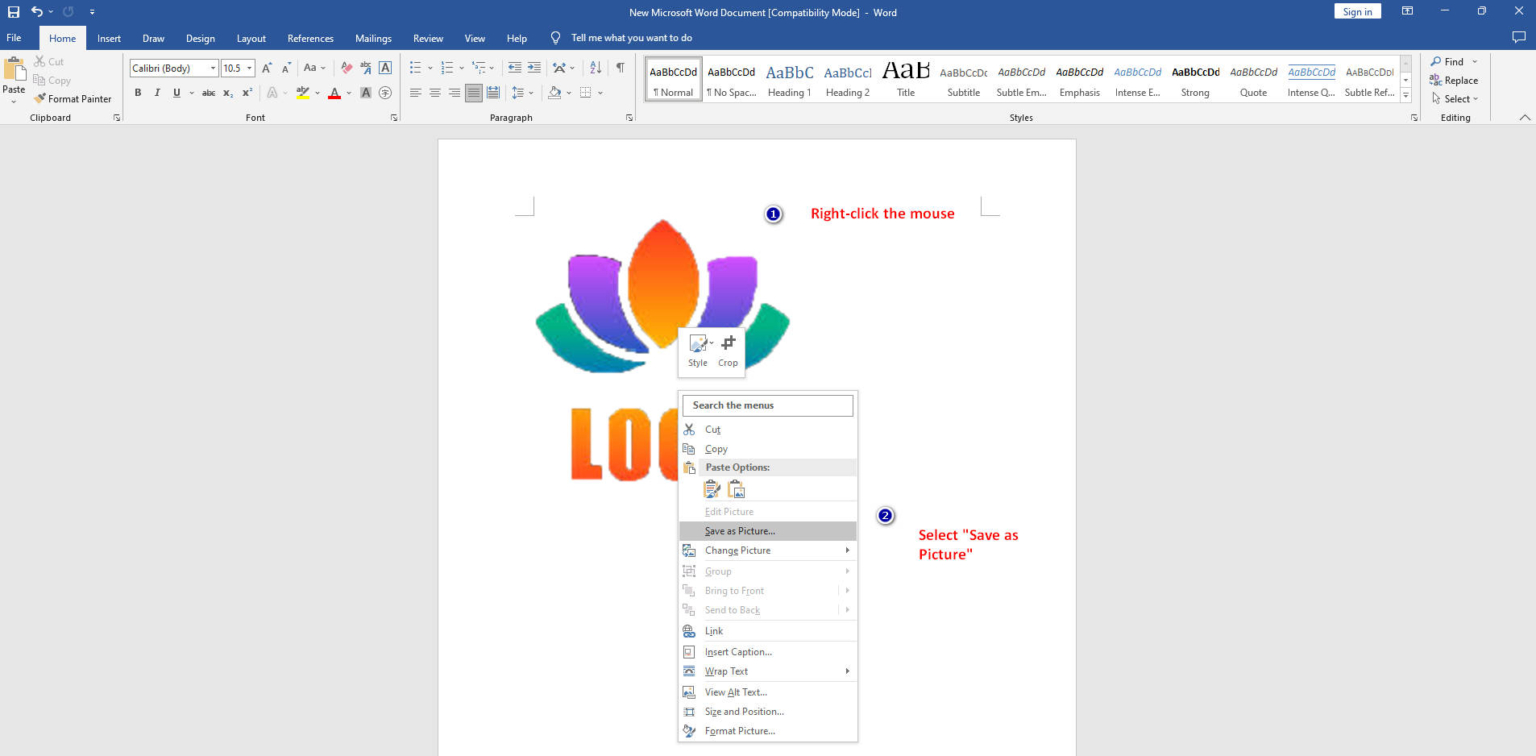Image resolution: width=1536 pixels, height=756 pixels.
Task: Click Format Picture in the context menu
Action: point(740,731)
